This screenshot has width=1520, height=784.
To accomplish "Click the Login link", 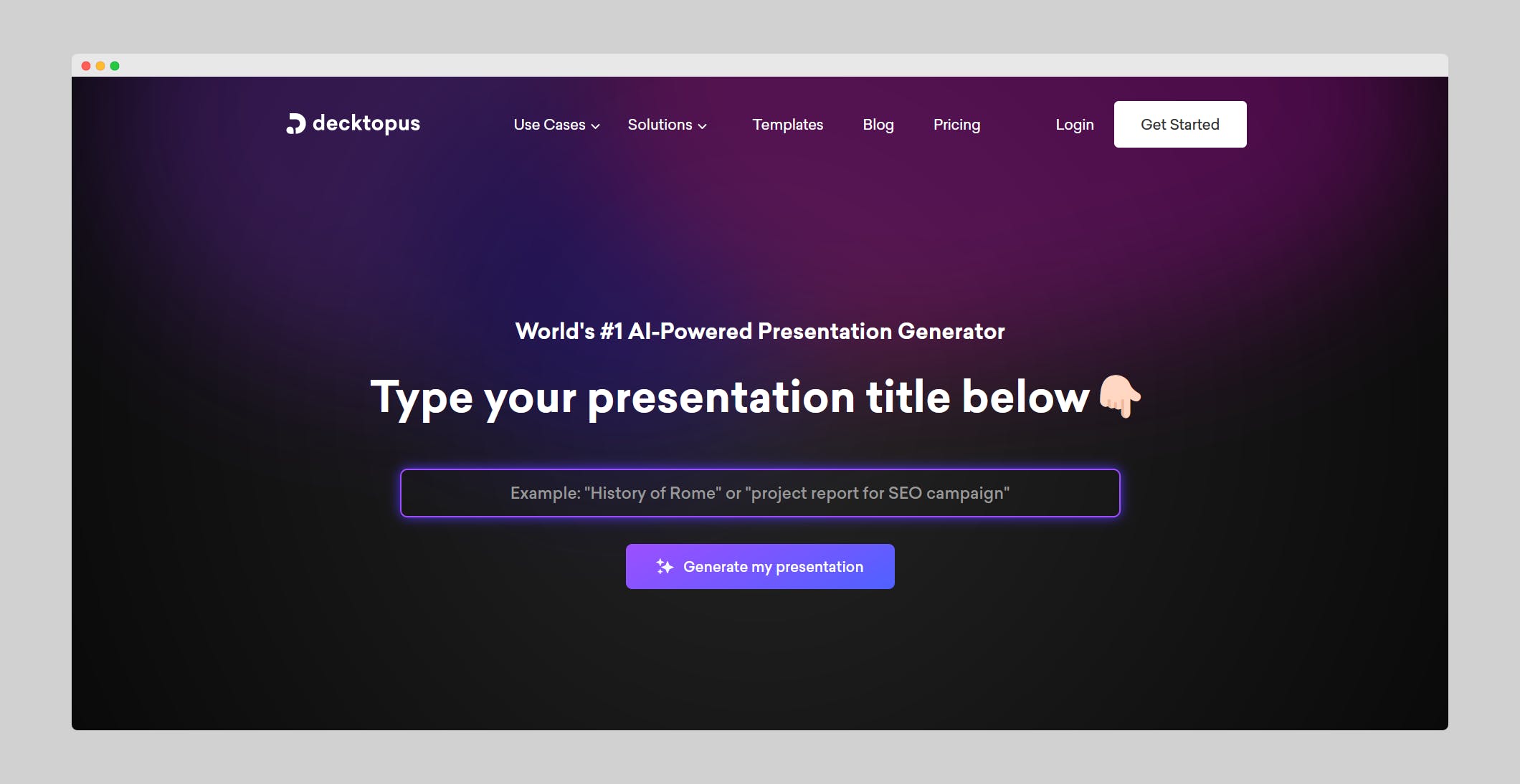I will [1074, 125].
